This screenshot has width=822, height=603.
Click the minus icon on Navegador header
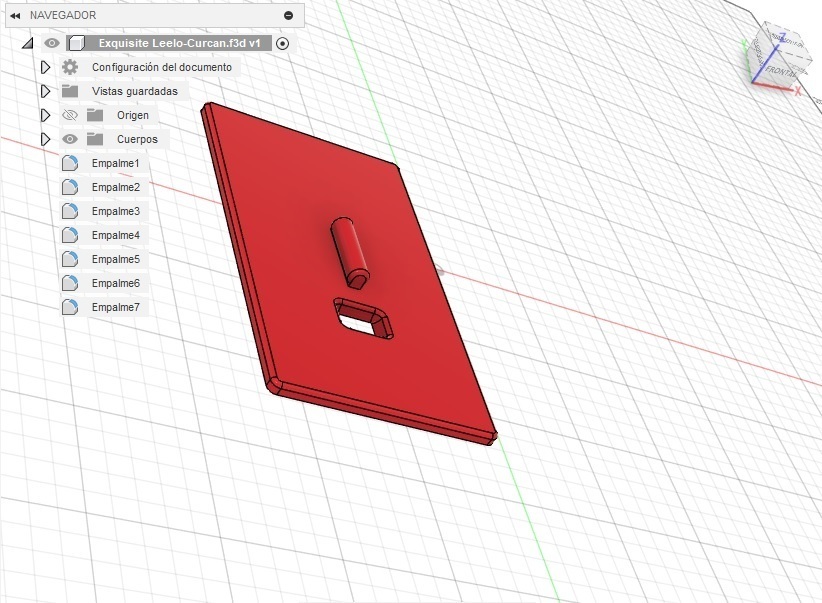[x=288, y=15]
